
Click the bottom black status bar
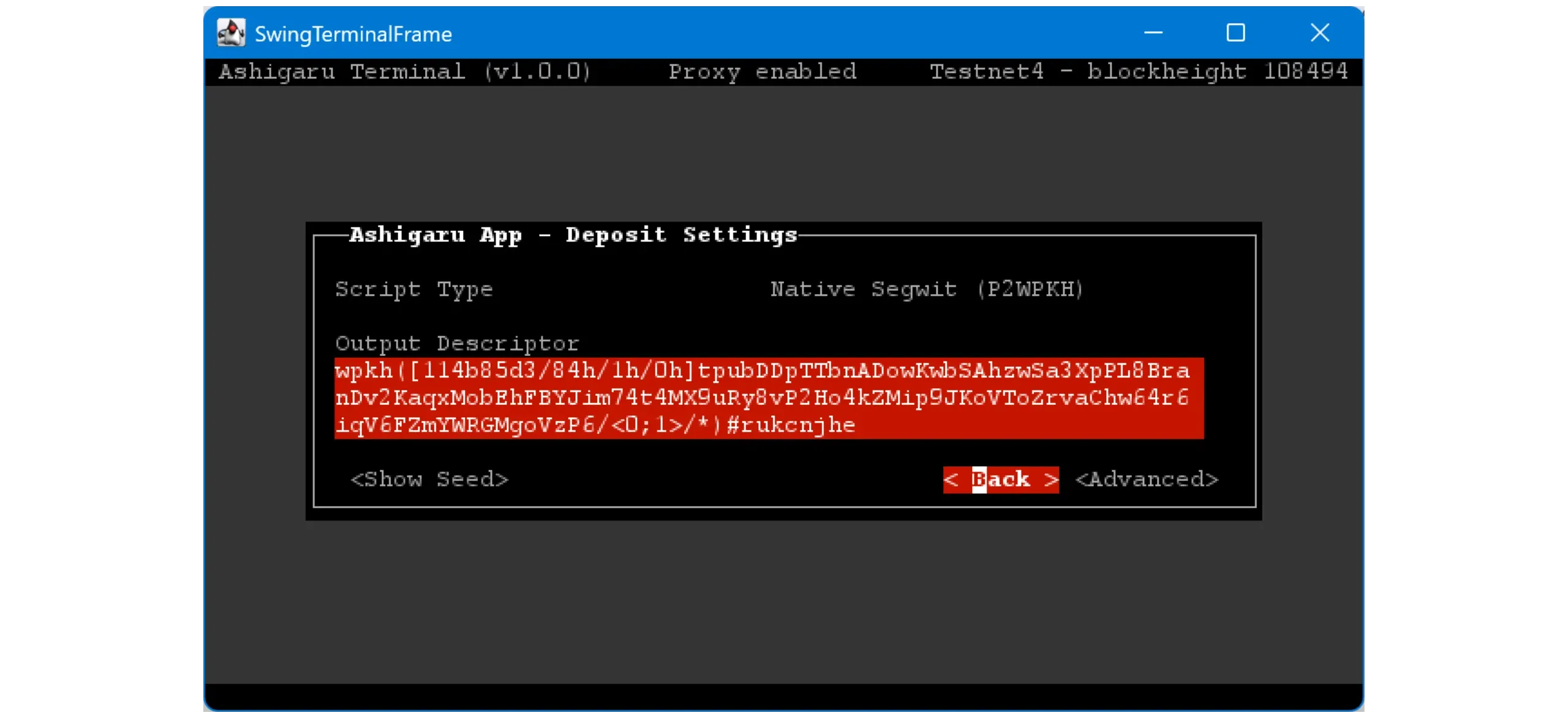[x=783, y=696]
